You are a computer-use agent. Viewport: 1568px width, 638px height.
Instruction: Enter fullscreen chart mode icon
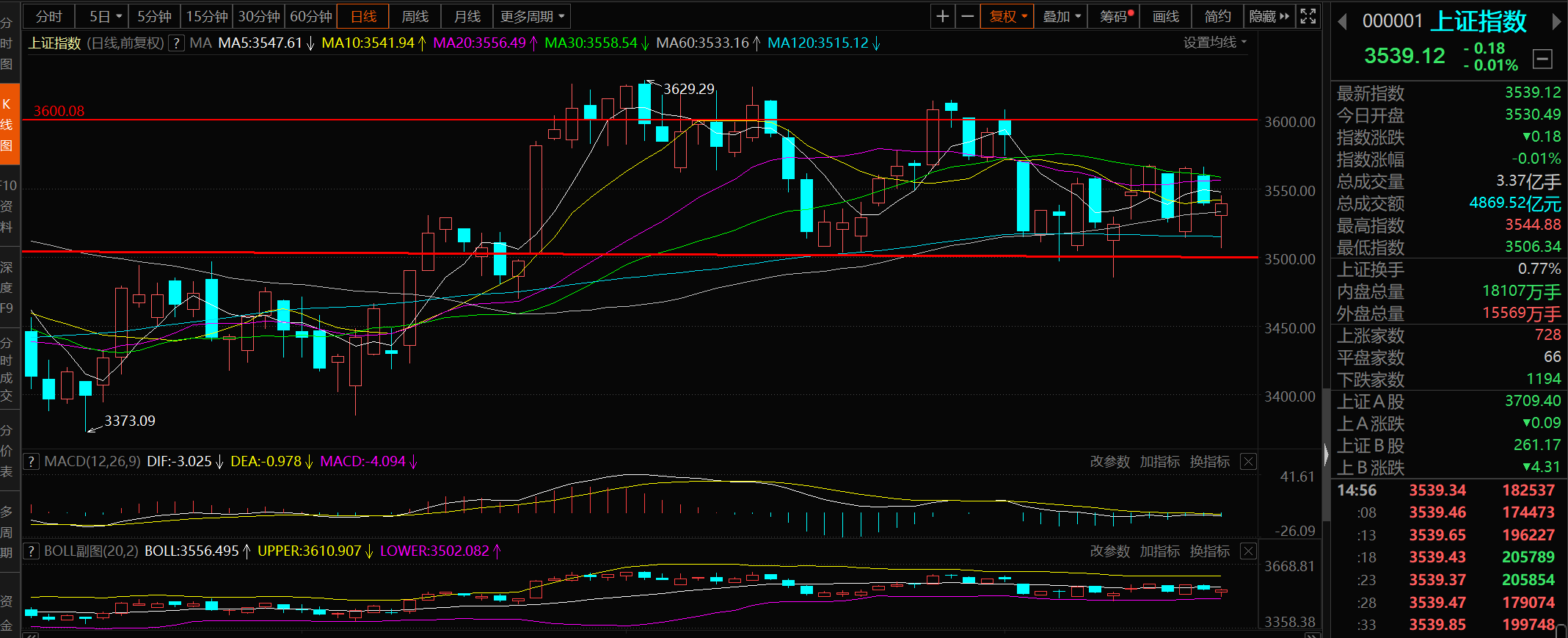click(1308, 16)
